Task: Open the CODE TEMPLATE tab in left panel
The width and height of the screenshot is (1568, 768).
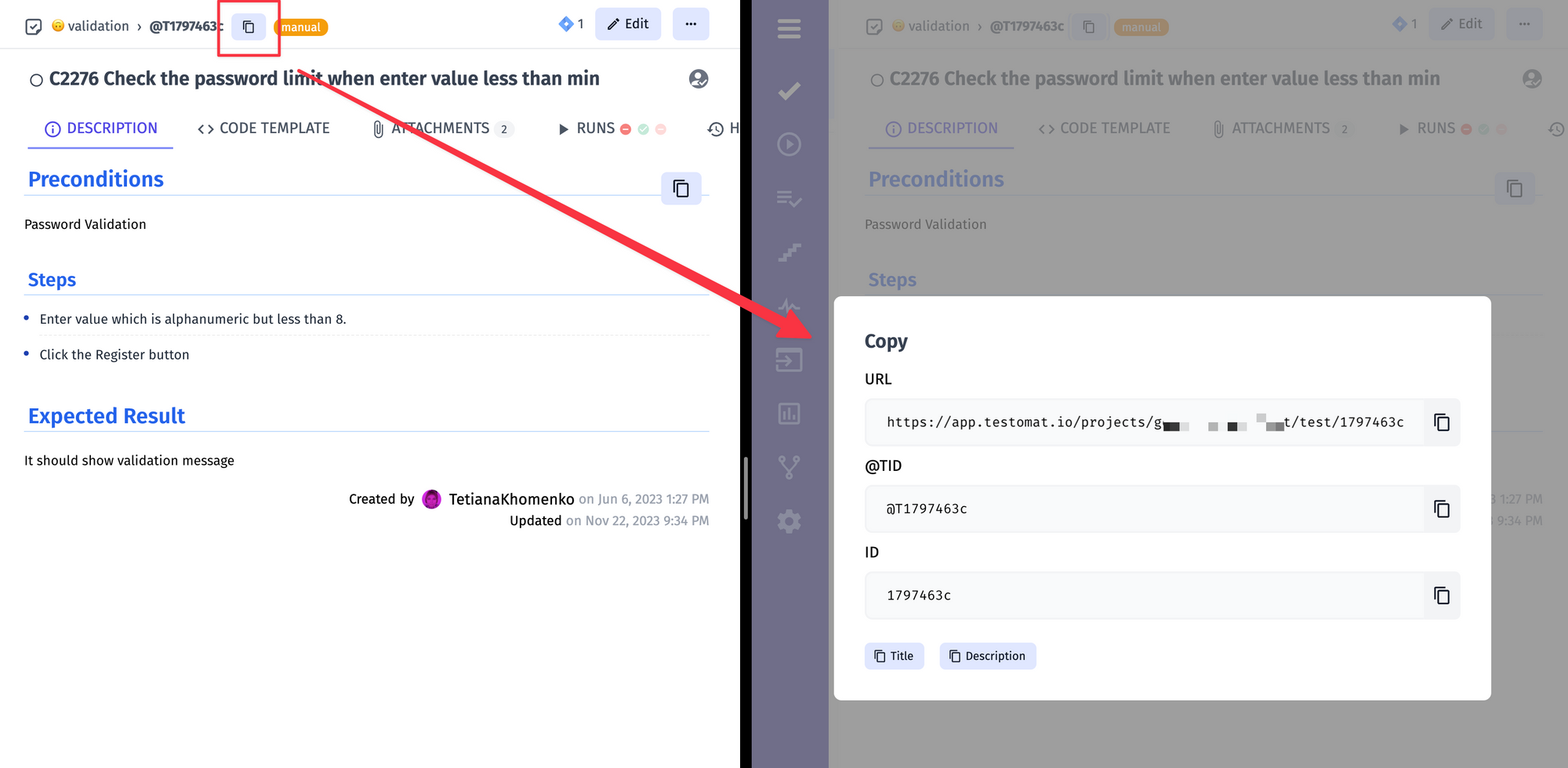Action: (x=263, y=129)
